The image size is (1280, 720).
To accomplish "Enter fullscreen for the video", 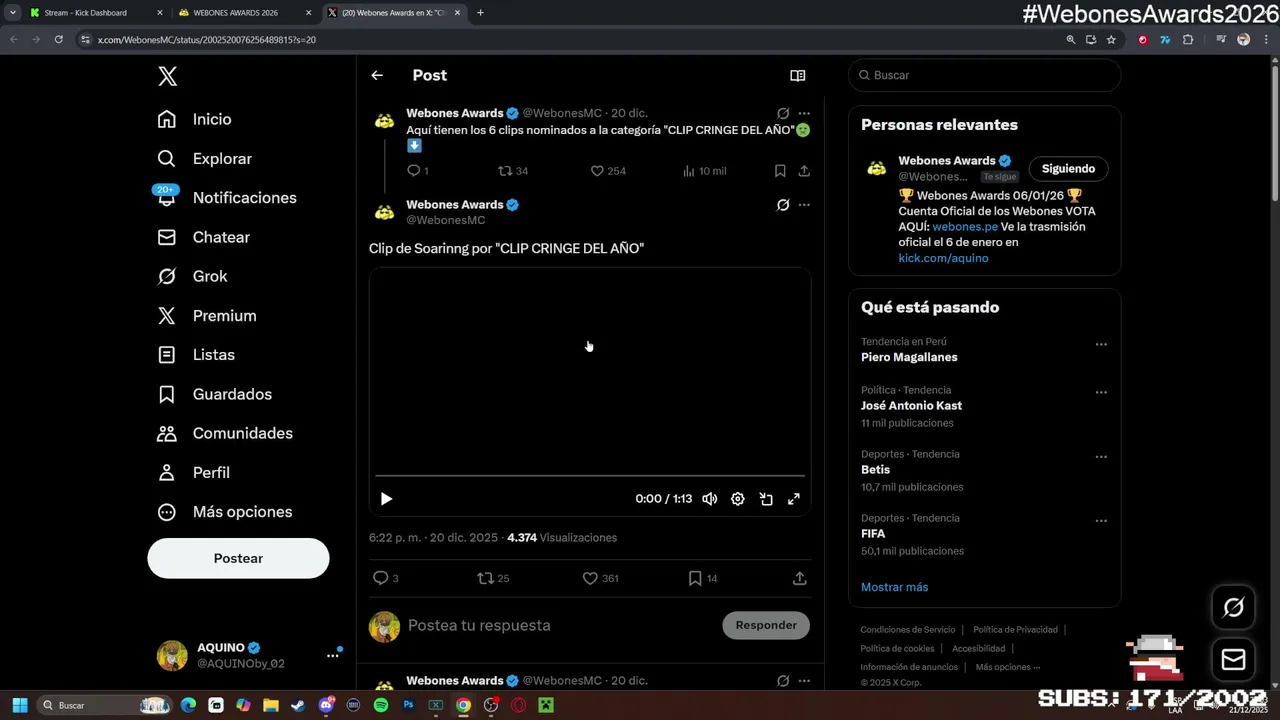I will tap(794, 499).
